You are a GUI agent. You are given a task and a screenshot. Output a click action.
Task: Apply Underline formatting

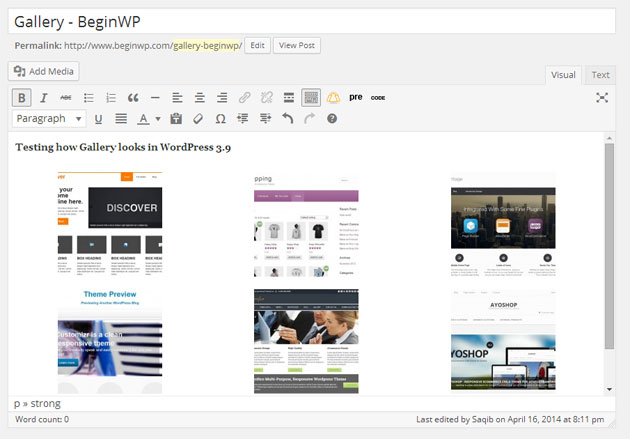tap(98, 119)
